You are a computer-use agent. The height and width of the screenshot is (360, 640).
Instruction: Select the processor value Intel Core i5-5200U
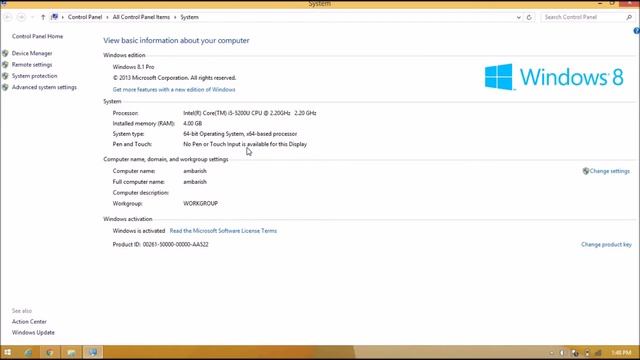coord(249,113)
